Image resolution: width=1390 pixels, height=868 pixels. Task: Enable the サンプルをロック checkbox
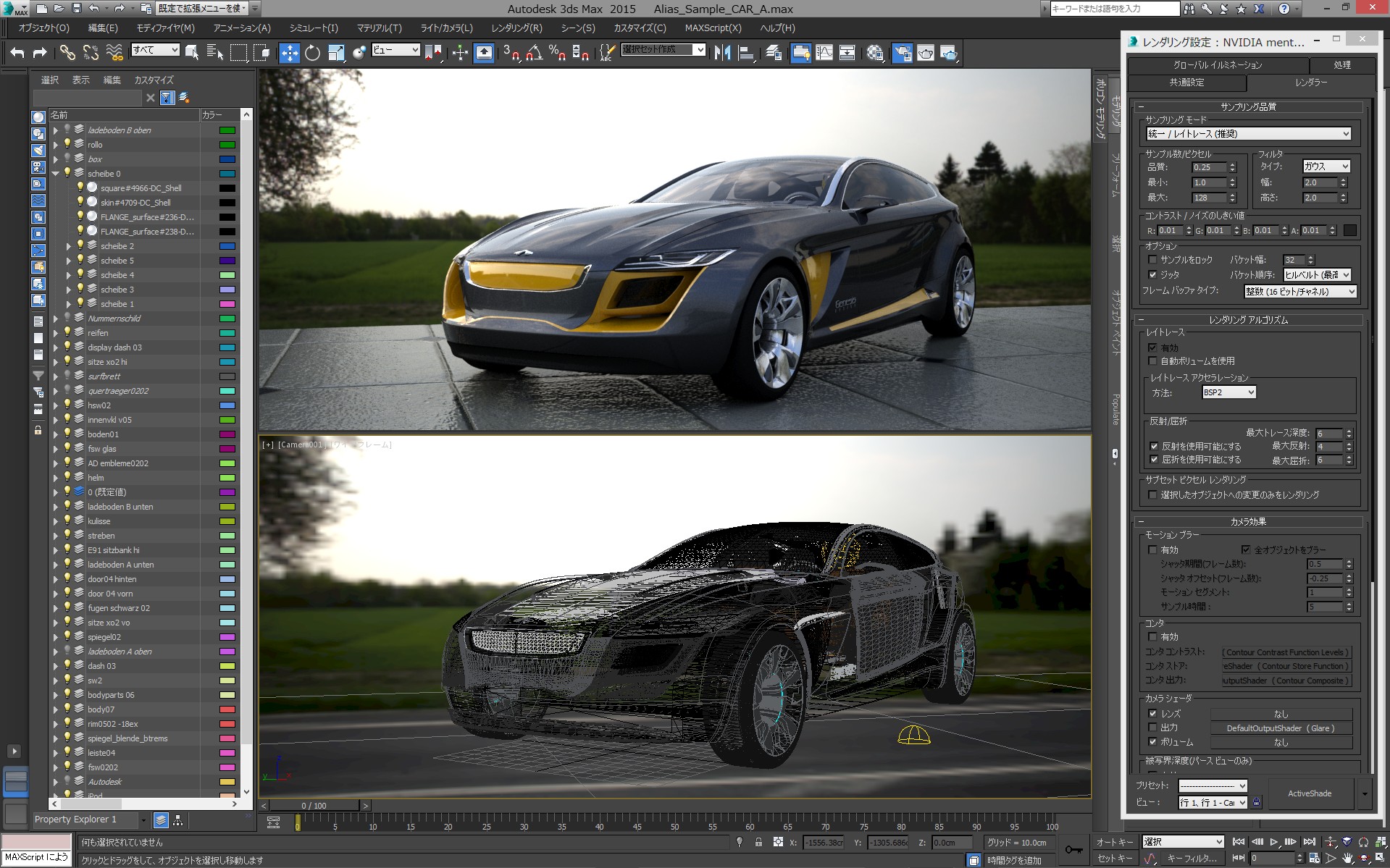(1152, 260)
